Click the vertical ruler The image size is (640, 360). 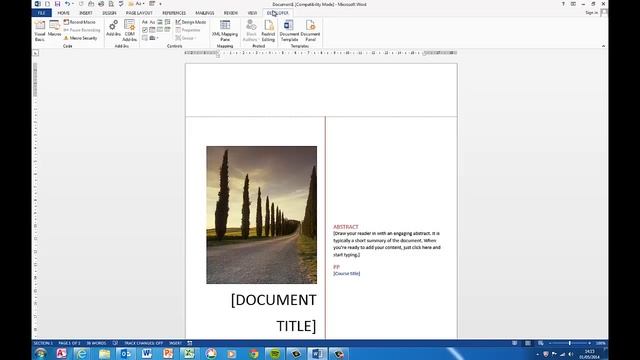pyautogui.click(x=36, y=200)
